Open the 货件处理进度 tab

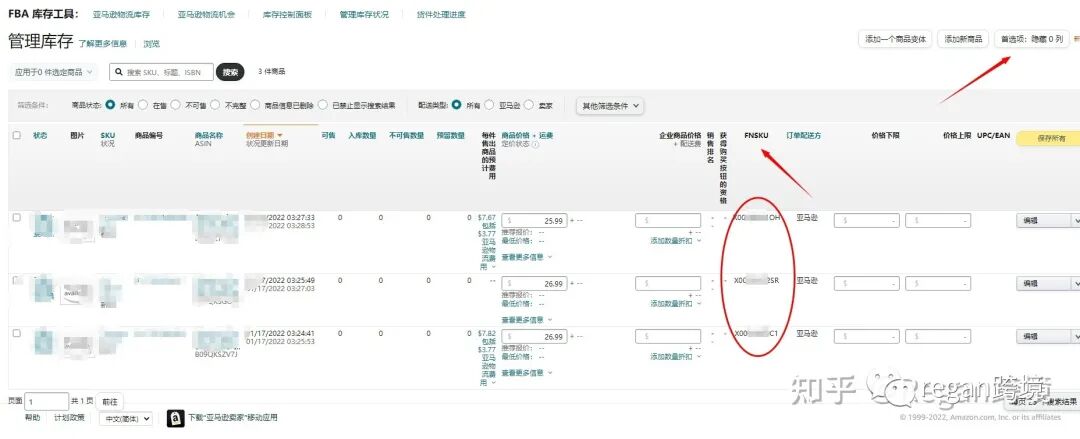coord(441,14)
